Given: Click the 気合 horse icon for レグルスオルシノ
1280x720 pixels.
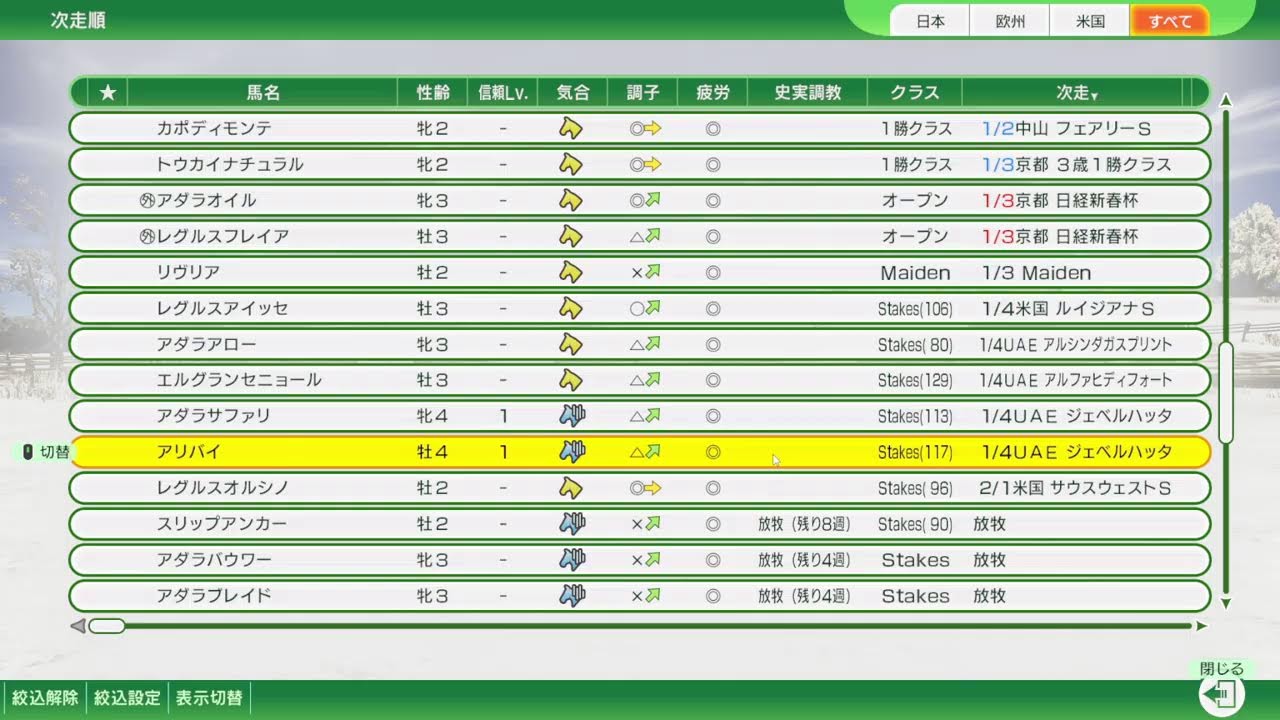Looking at the screenshot, I should coord(570,488).
